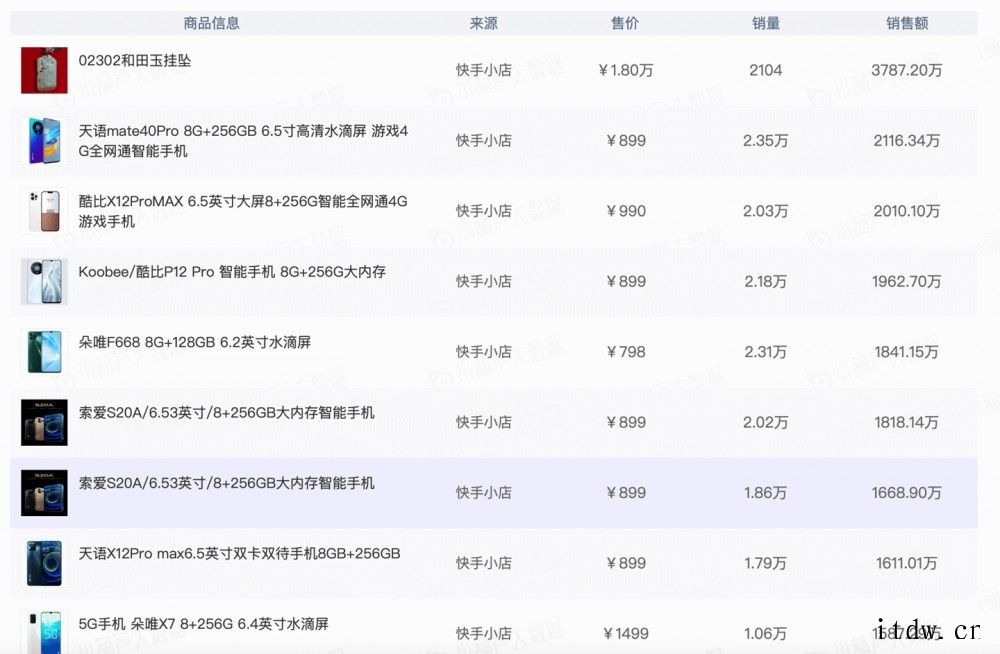The height and width of the screenshot is (654, 1000).
Task: Select 索爱S20A title in 1818.14万 row
Action: (226, 413)
